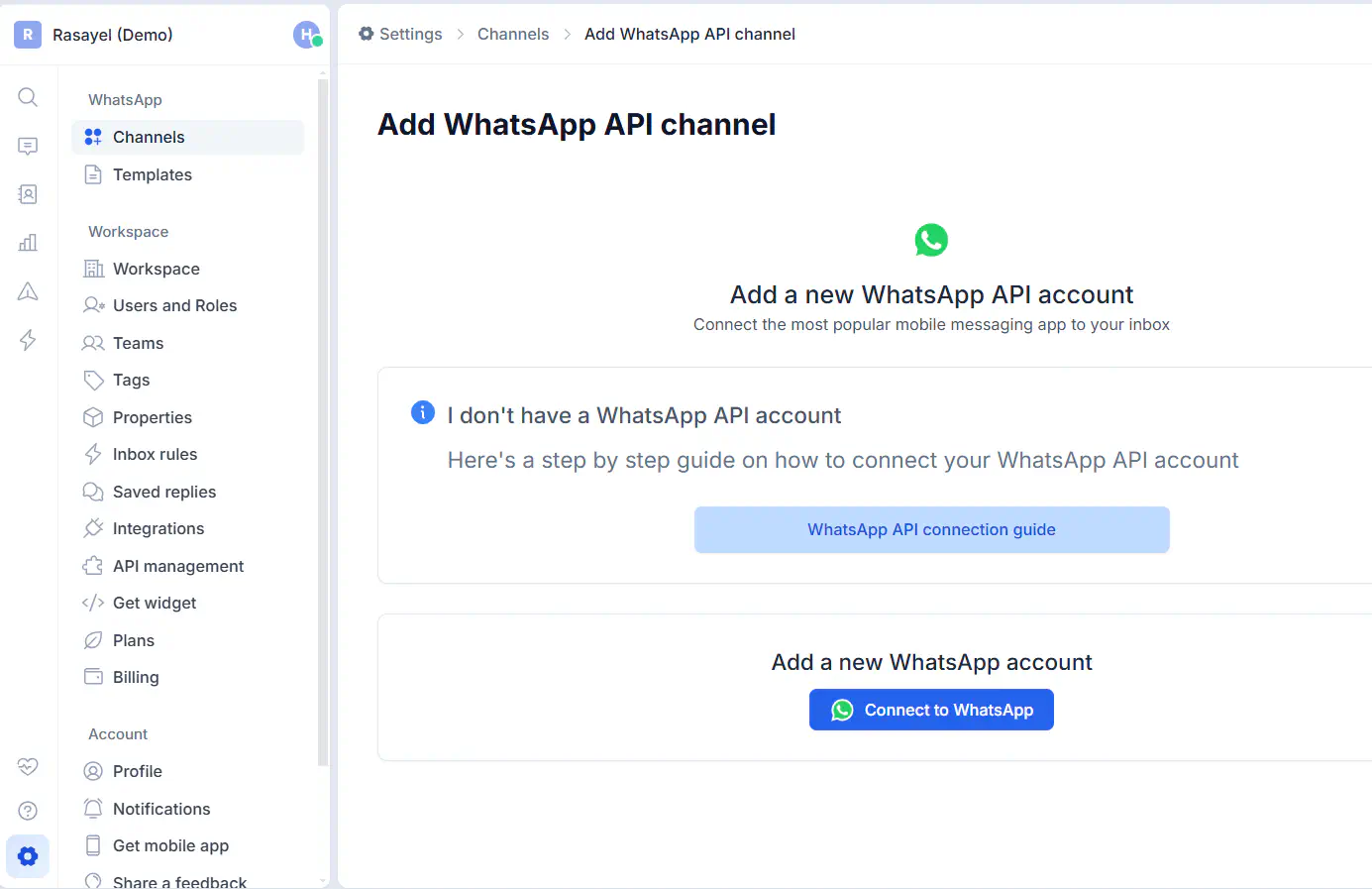Click the Rasayel (Demo) workspace name
This screenshot has height=889, width=1372.
click(x=113, y=35)
